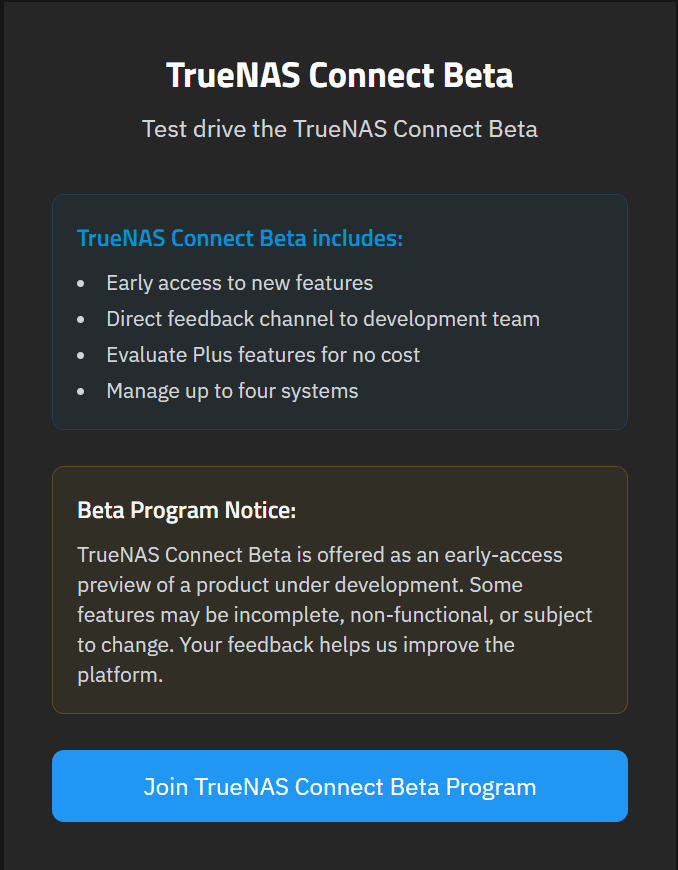Click the "Test drive the TrueNAS Connect Beta" subtitle
This screenshot has width=678, height=870.
click(x=340, y=129)
